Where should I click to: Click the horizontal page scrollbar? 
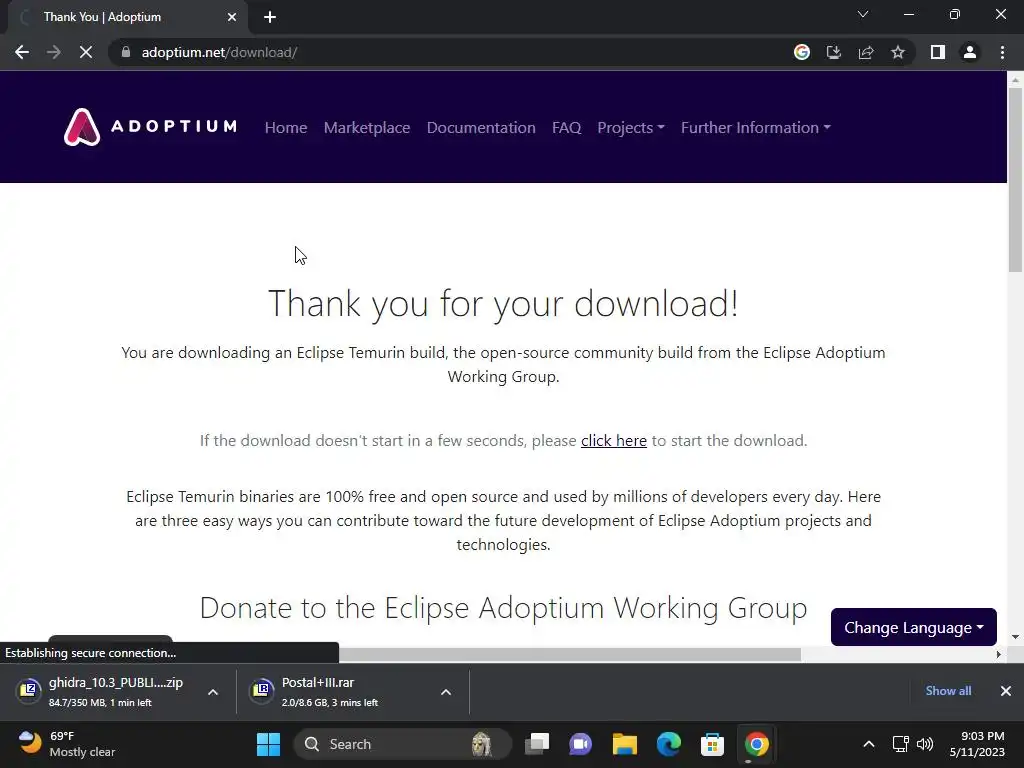coord(569,654)
